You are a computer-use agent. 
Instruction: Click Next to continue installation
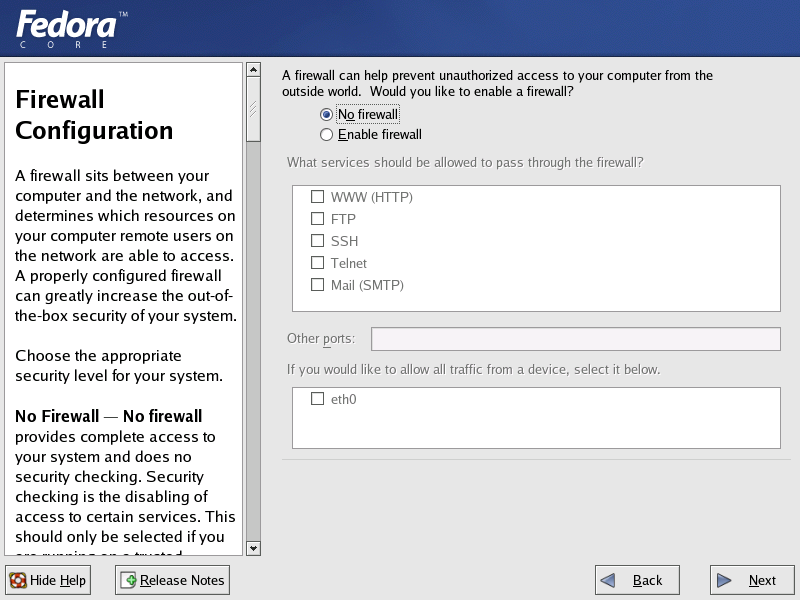[x=752, y=581]
